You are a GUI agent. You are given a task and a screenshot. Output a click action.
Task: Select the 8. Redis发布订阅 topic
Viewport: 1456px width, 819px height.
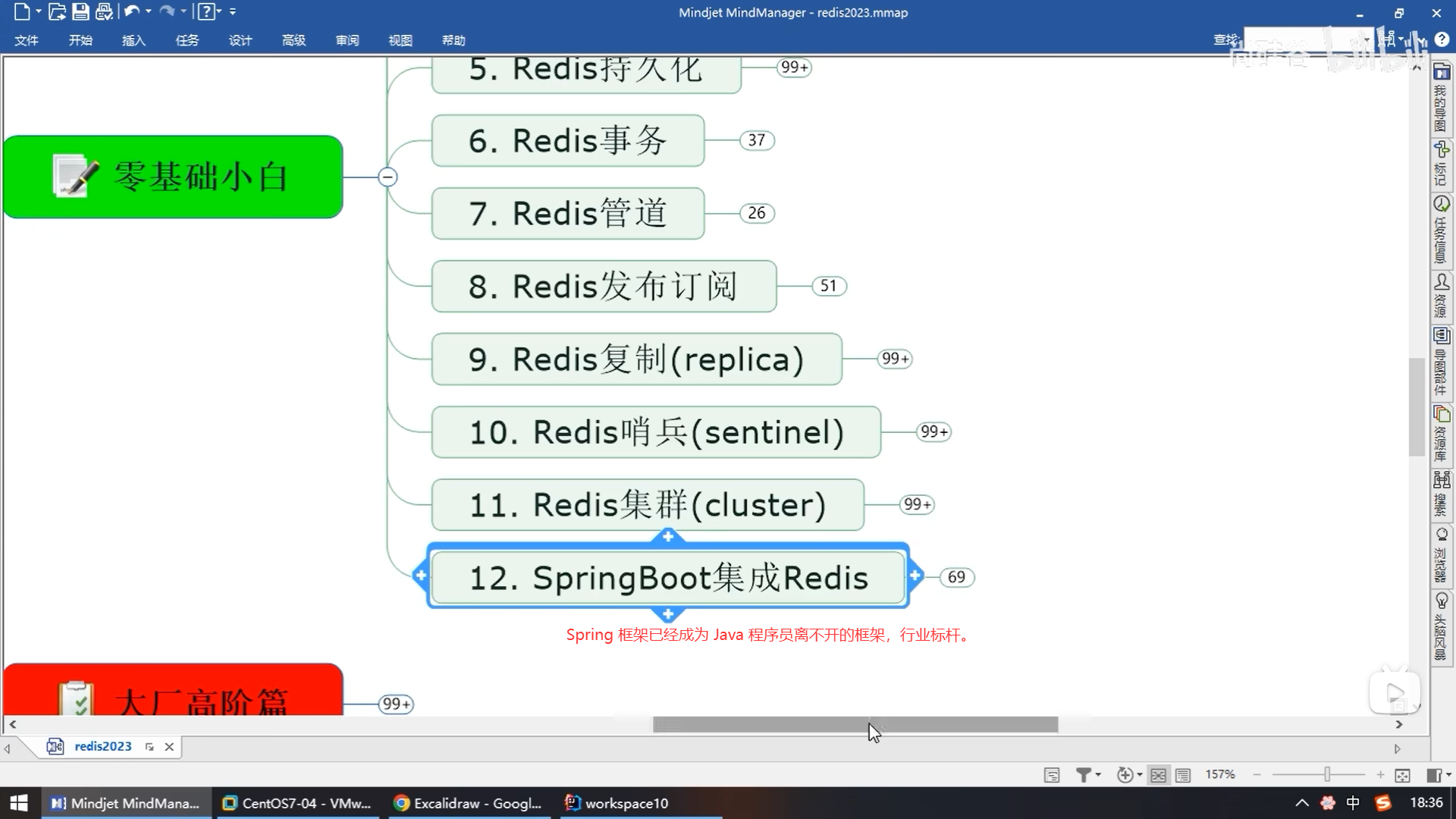pyautogui.click(x=603, y=286)
